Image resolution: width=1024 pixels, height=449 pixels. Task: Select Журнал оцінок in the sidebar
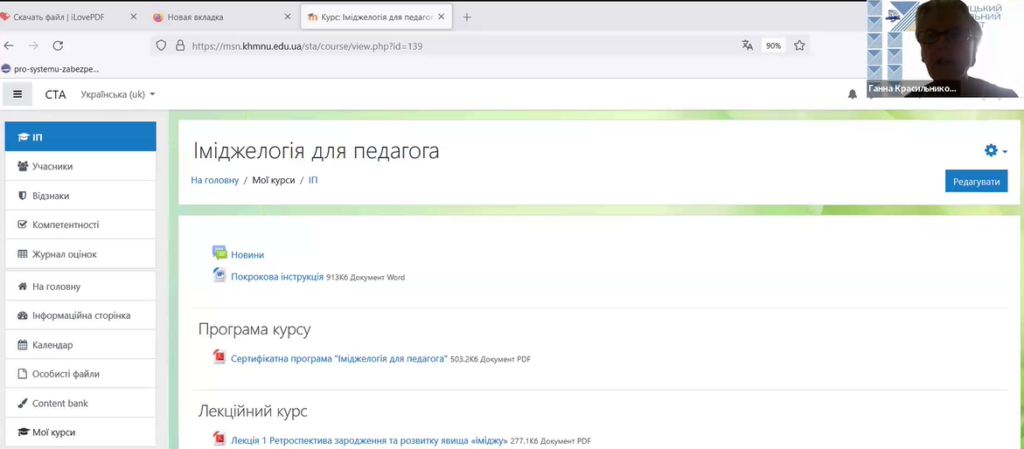click(x=64, y=254)
